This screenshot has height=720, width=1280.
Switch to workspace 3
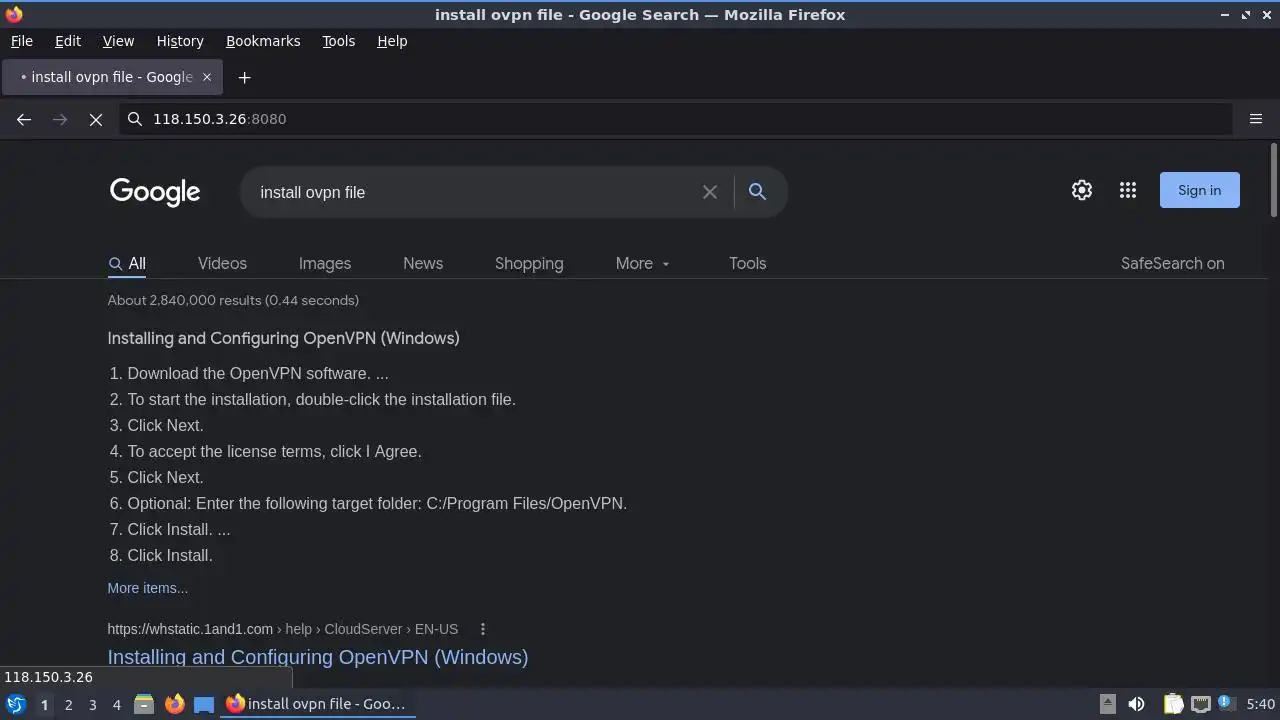click(x=92, y=705)
